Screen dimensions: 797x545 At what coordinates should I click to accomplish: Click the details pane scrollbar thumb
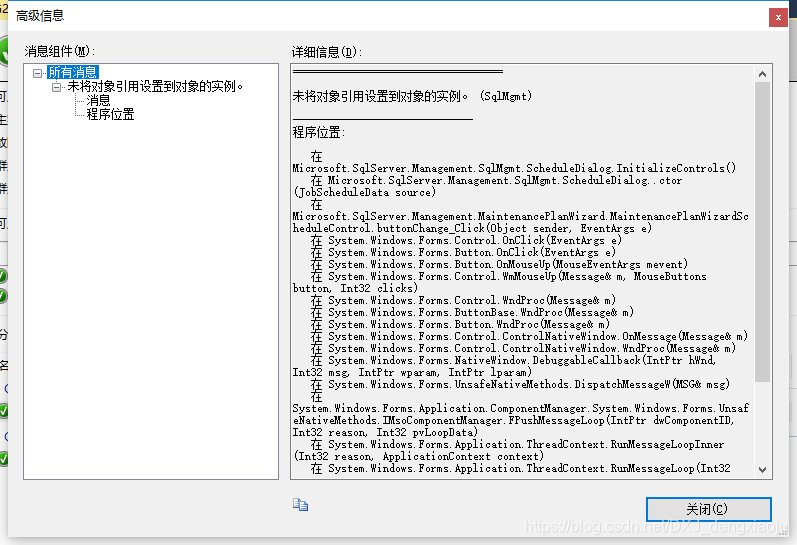[x=762, y=231]
